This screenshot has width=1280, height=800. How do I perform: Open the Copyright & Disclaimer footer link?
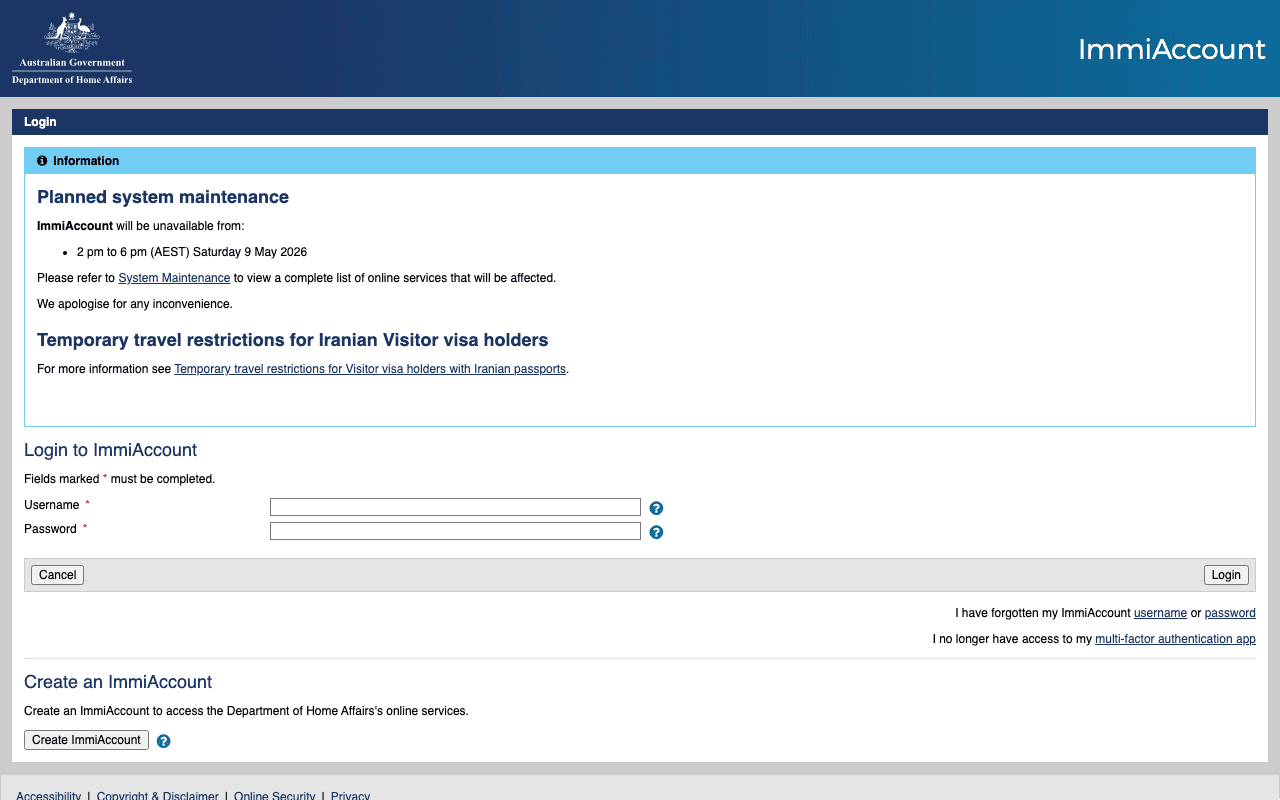pos(158,796)
